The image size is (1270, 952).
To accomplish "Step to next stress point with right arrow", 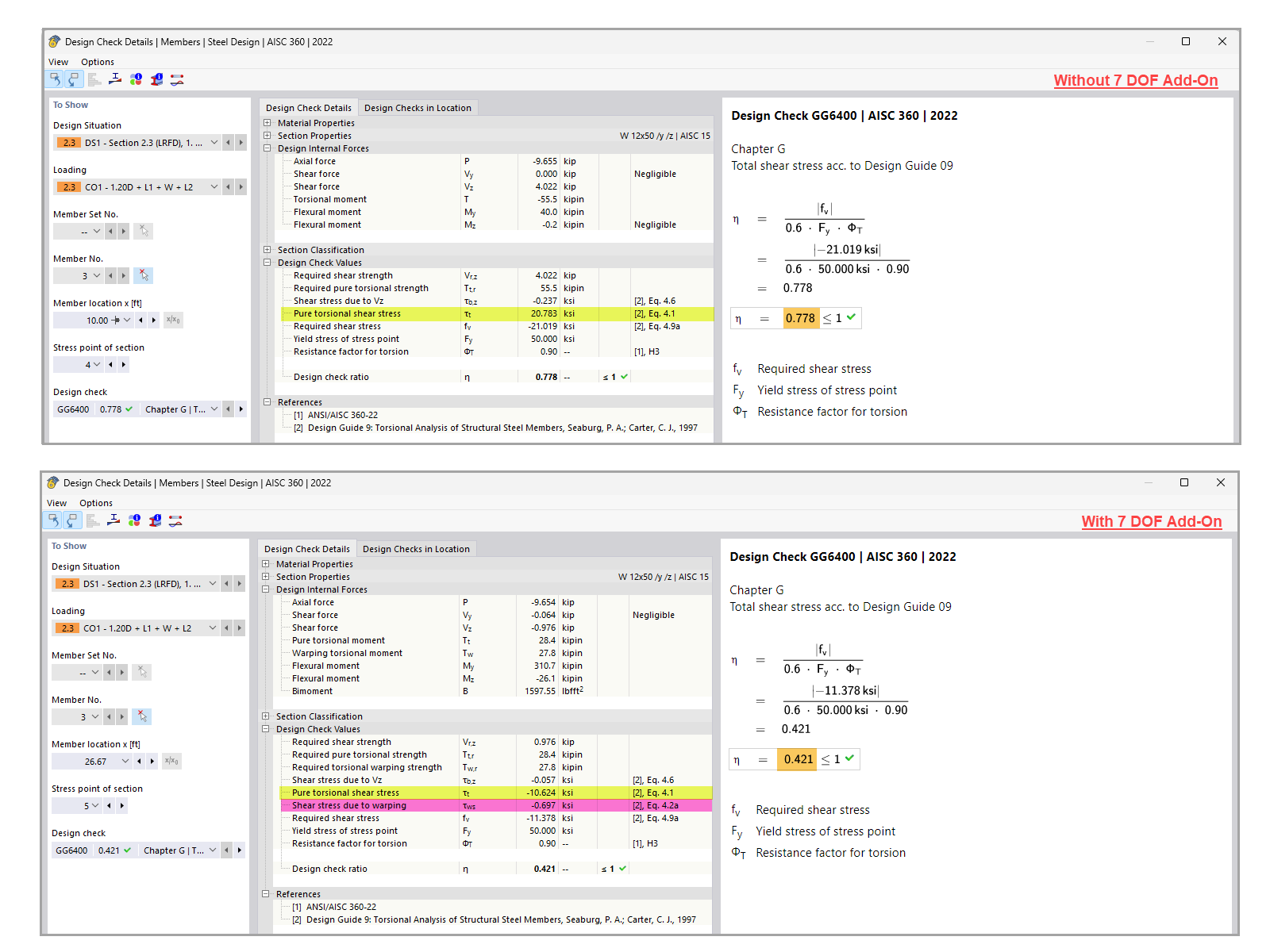I will pyautogui.click(x=123, y=365).
